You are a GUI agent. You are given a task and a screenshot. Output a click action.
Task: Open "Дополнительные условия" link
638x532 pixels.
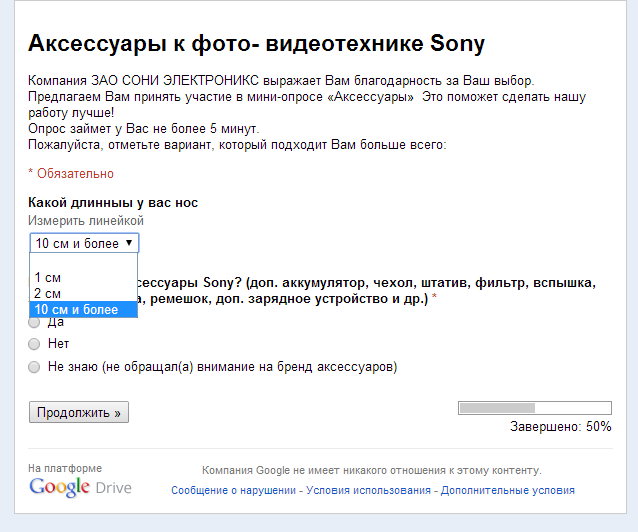(508, 490)
